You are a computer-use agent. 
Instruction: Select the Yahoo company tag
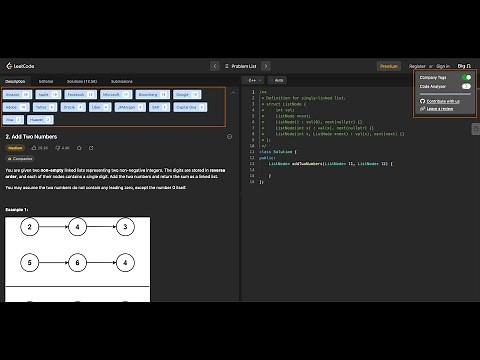tap(45, 107)
